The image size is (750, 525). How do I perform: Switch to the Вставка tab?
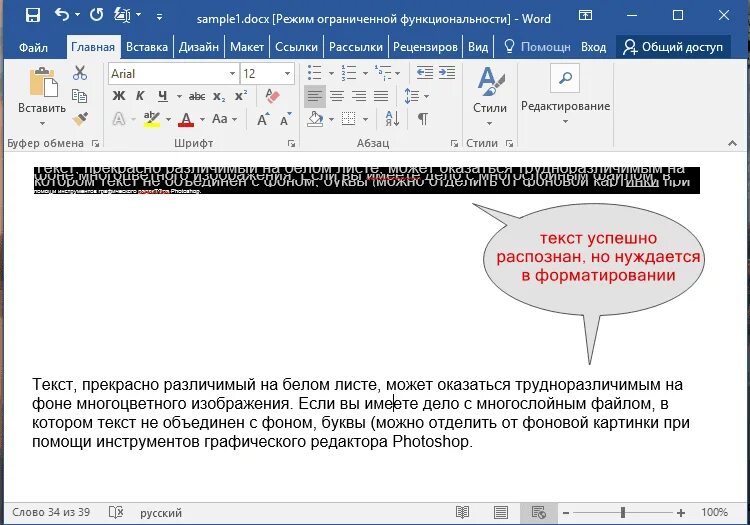click(x=147, y=47)
